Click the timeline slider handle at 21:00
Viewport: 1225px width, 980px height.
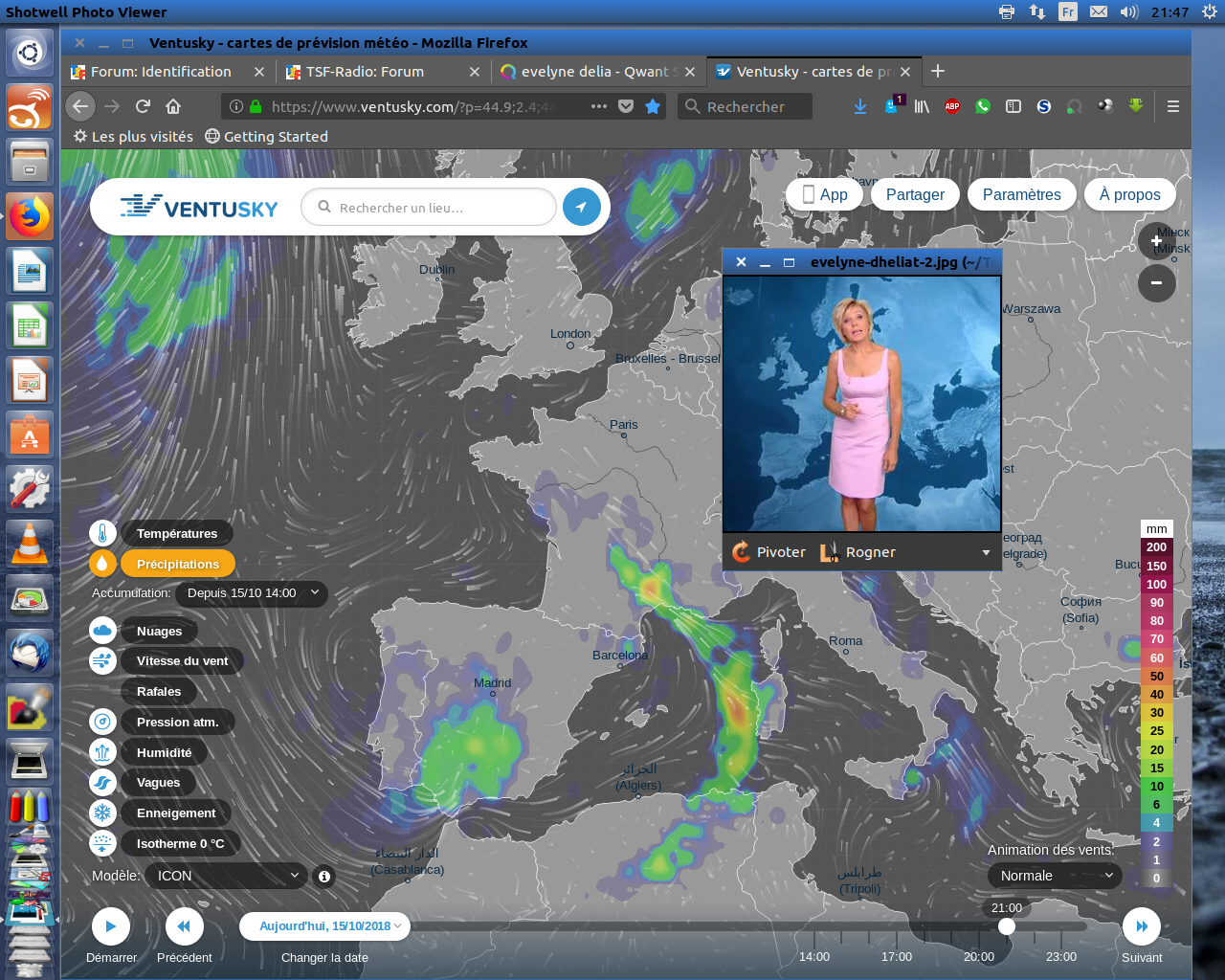(1006, 926)
